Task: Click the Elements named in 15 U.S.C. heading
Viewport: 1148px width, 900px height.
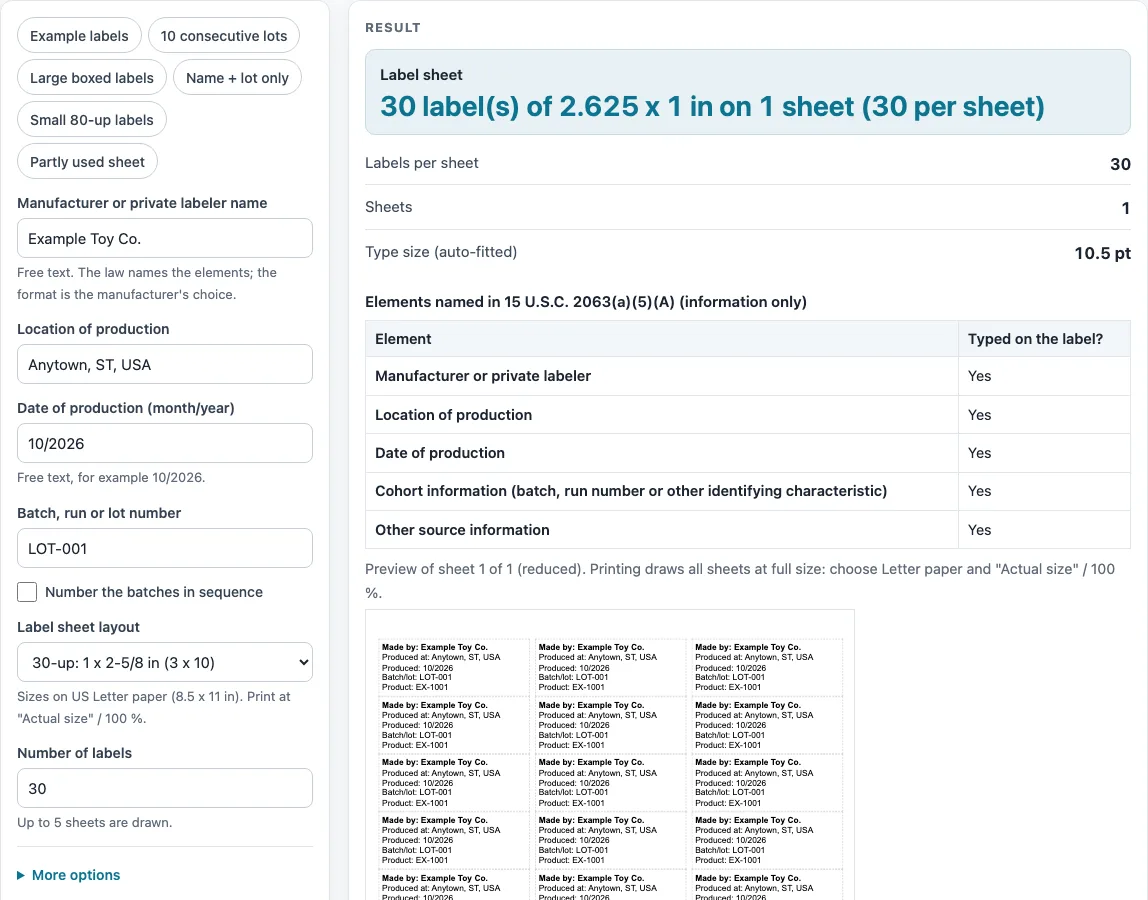Action: tap(586, 302)
